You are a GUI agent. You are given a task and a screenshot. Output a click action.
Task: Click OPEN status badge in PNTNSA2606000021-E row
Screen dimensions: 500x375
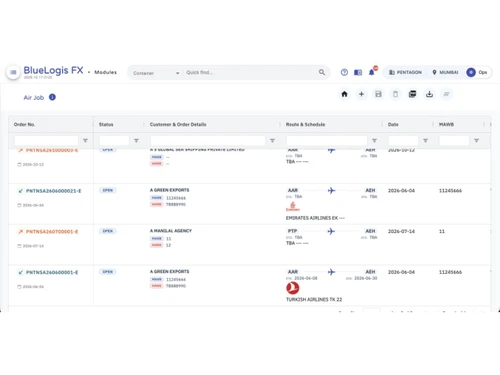click(x=108, y=190)
